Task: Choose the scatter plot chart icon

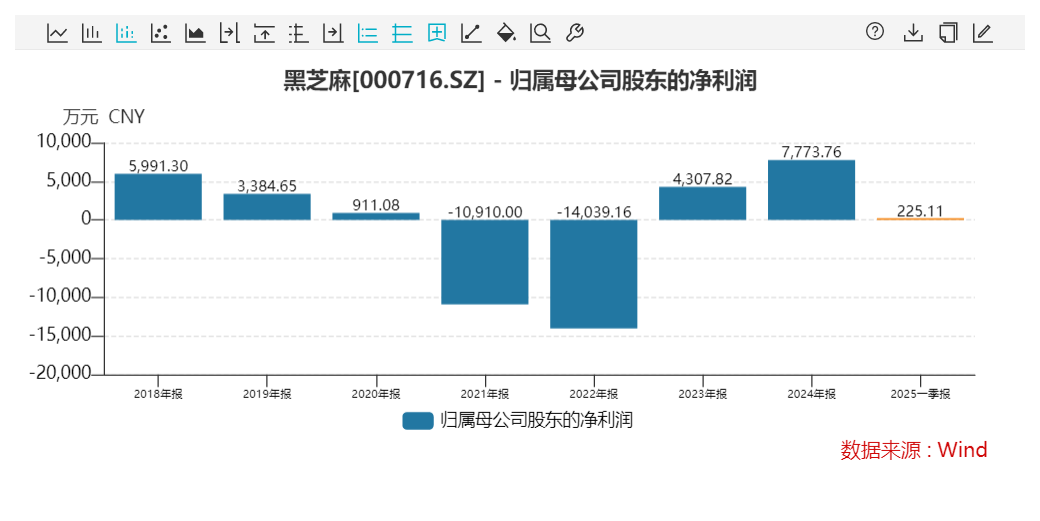Action: click(x=161, y=32)
